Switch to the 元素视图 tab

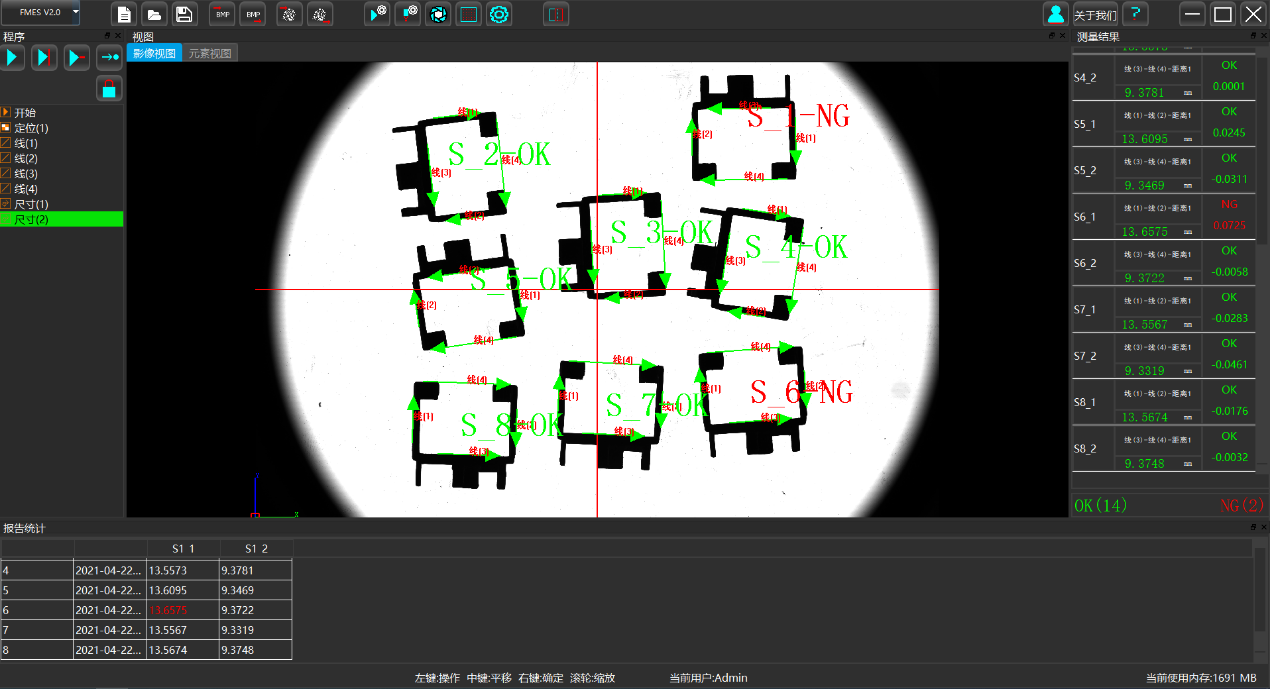point(210,54)
